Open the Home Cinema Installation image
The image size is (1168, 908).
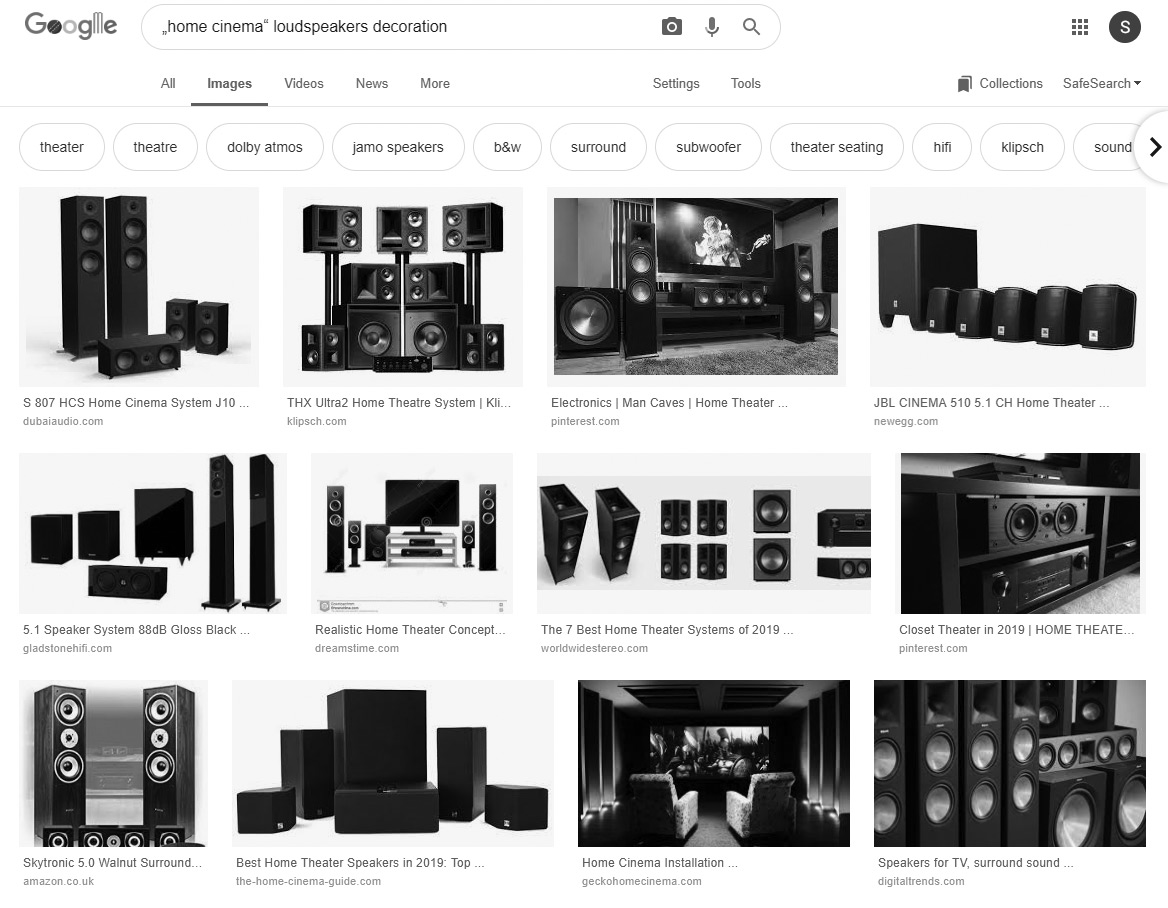click(714, 763)
